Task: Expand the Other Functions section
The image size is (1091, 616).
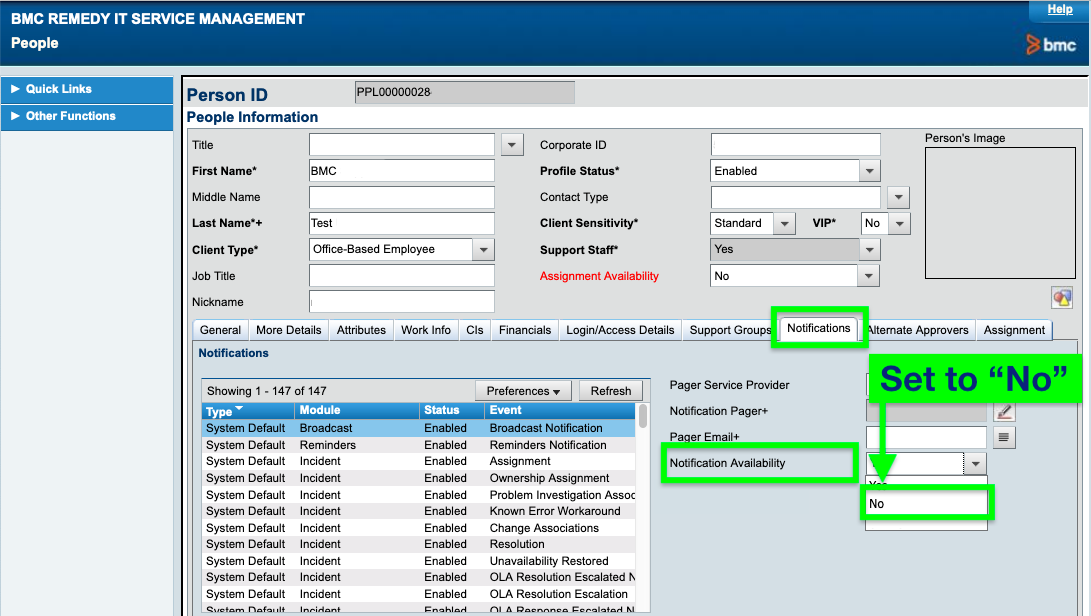Action: tap(87, 116)
